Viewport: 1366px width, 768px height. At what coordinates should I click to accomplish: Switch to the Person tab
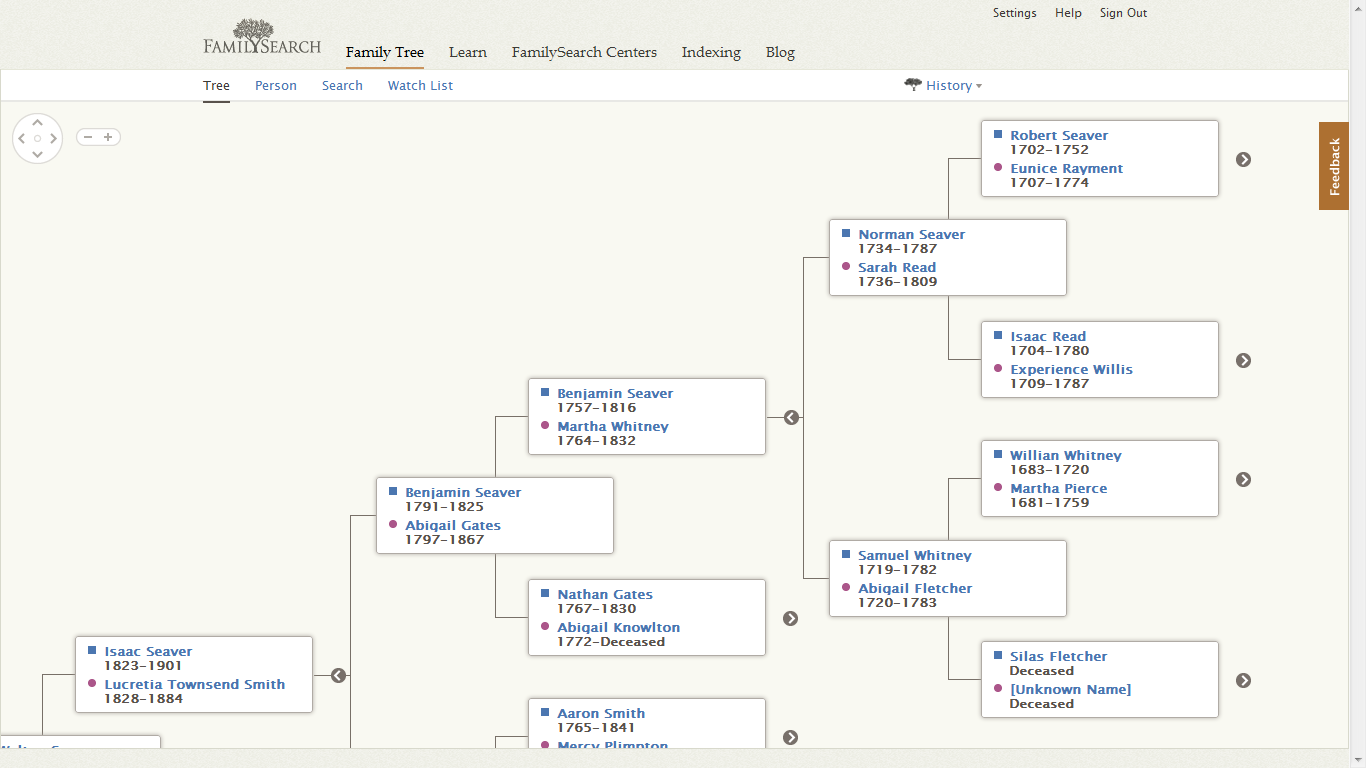(x=275, y=86)
